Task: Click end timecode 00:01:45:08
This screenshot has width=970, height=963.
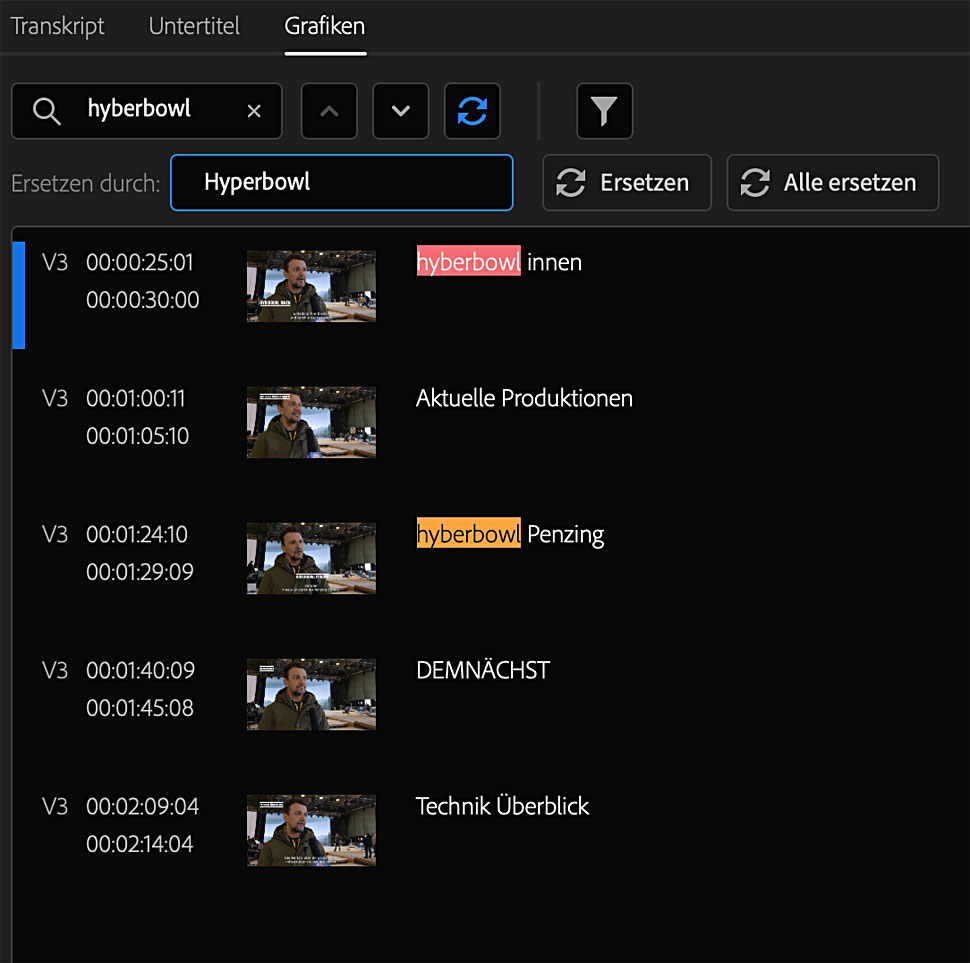Action: click(140, 708)
